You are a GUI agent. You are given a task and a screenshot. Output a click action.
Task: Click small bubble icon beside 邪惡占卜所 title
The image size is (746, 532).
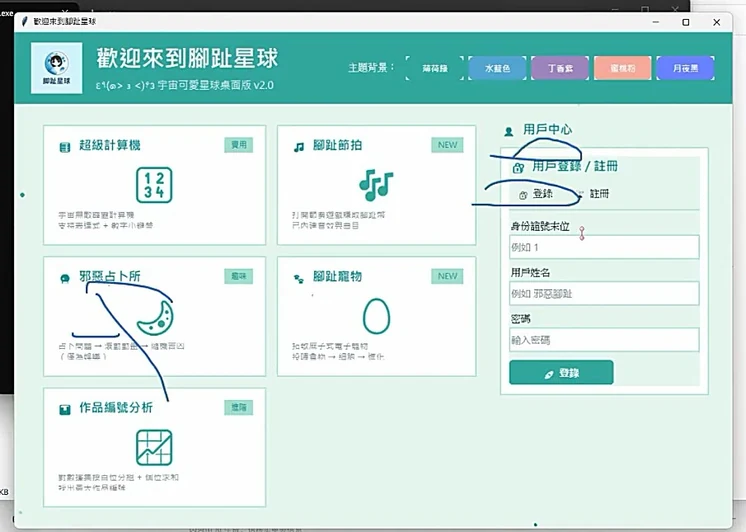[65, 278]
